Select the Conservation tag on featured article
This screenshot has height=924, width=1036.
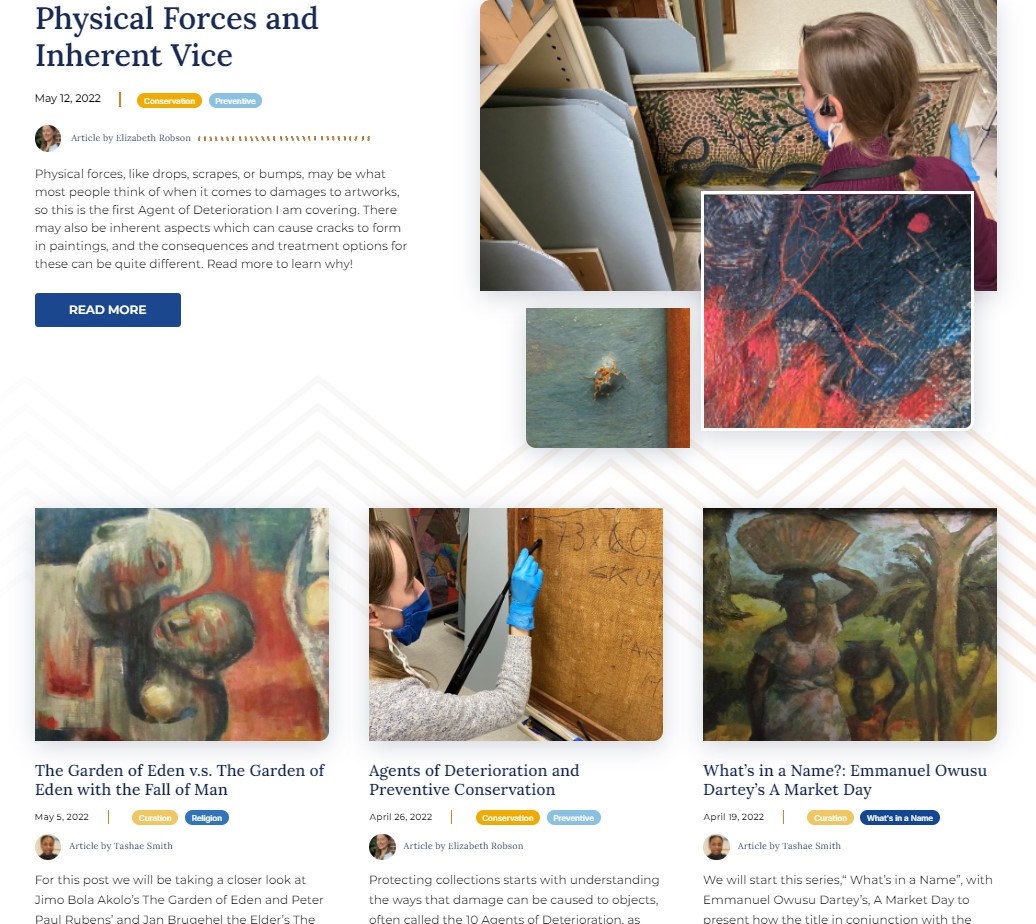point(169,100)
